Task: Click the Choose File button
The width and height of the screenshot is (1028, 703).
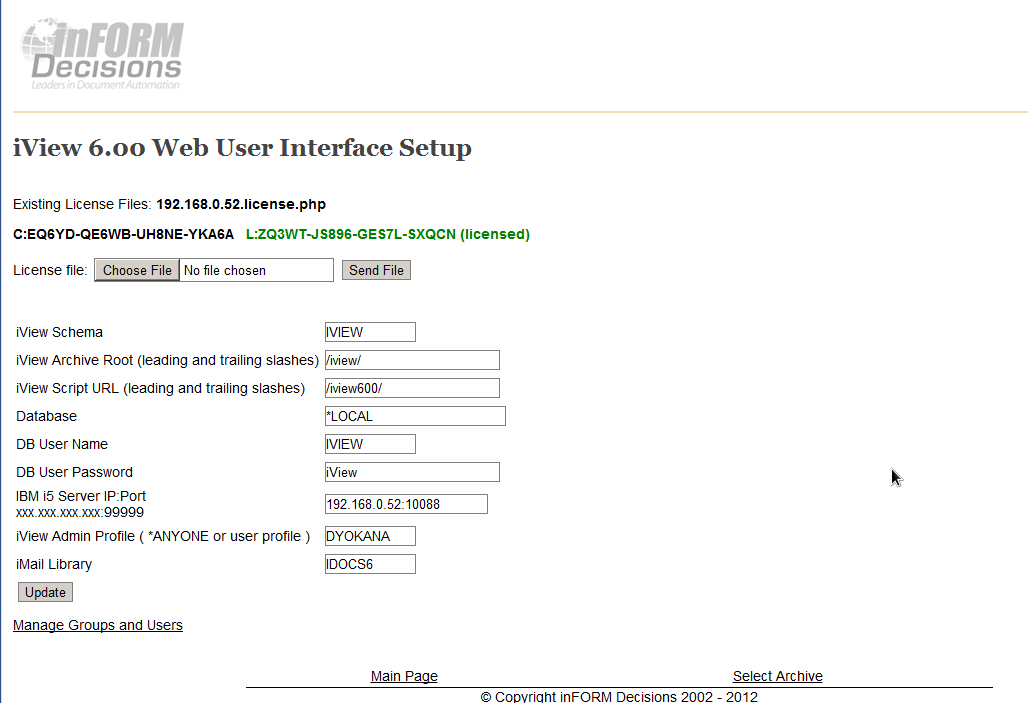Action: coord(137,270)
